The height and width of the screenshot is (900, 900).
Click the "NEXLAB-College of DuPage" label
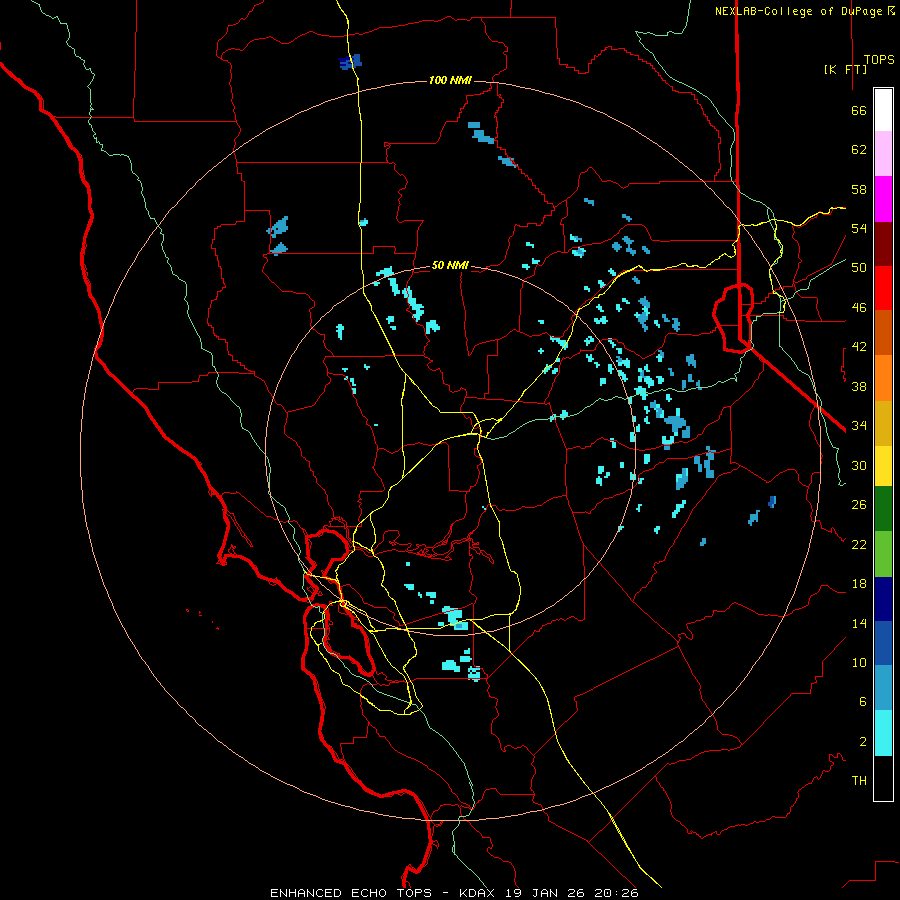799,11
